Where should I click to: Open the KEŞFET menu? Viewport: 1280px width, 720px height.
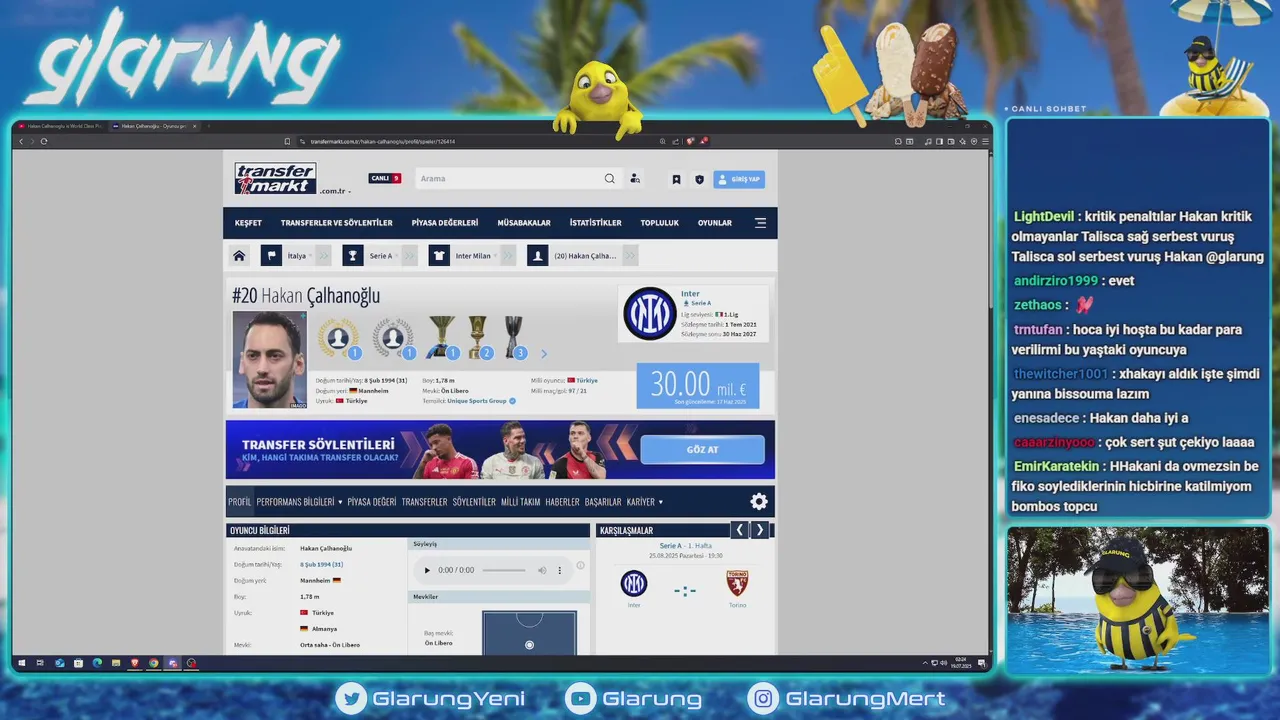tap(248, 223)
